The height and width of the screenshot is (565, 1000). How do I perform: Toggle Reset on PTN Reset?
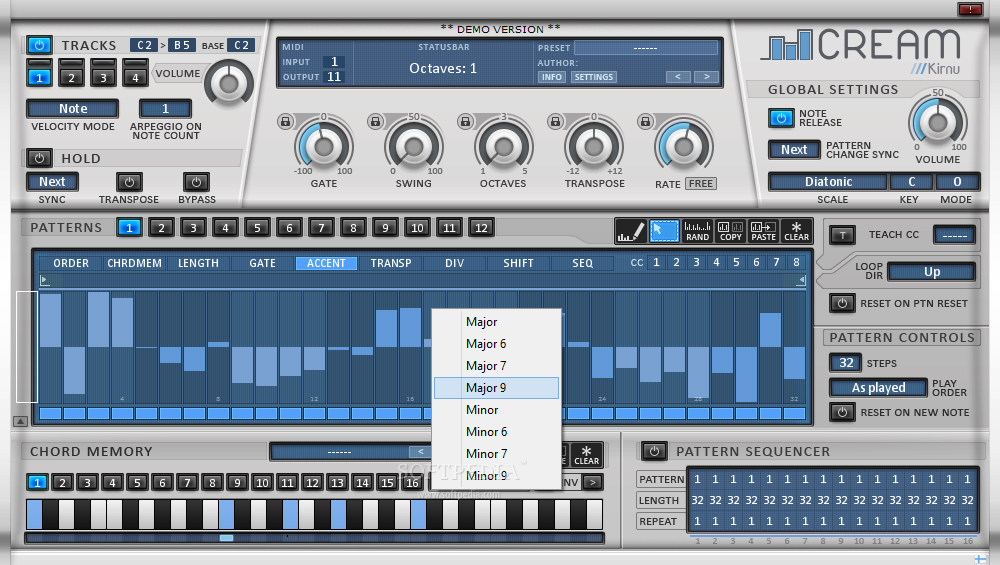click(842, 303)
